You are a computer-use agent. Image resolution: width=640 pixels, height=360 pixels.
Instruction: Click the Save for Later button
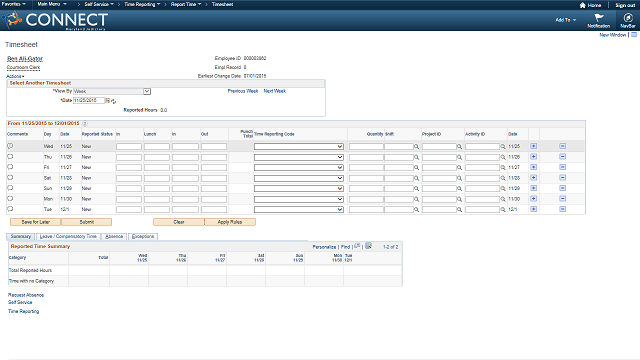coord(36,222)
